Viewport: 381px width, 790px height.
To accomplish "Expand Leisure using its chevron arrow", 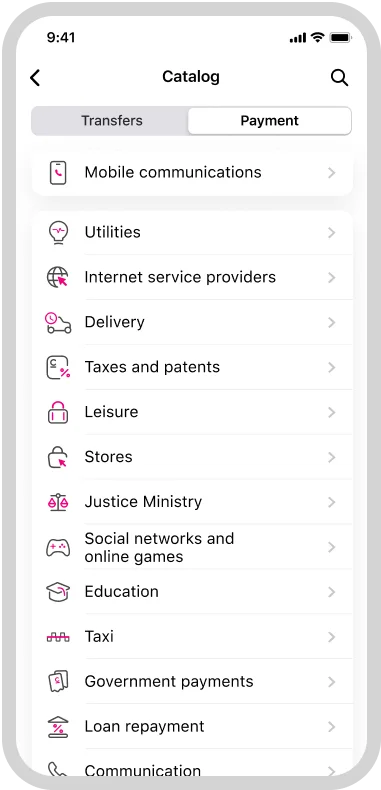I will point(332,413).
